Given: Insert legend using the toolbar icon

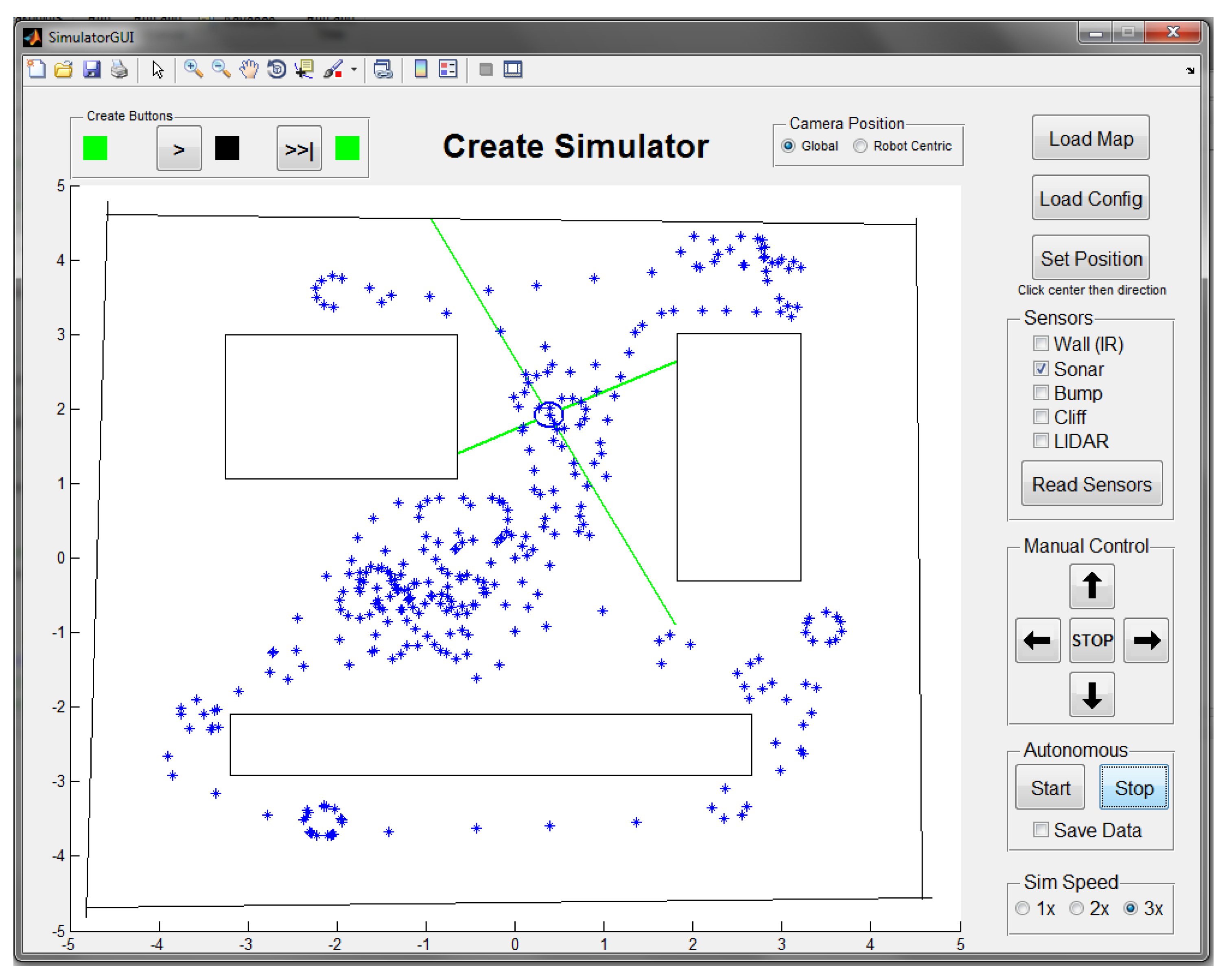Looking at the screenshot, I should pos(448,70).
